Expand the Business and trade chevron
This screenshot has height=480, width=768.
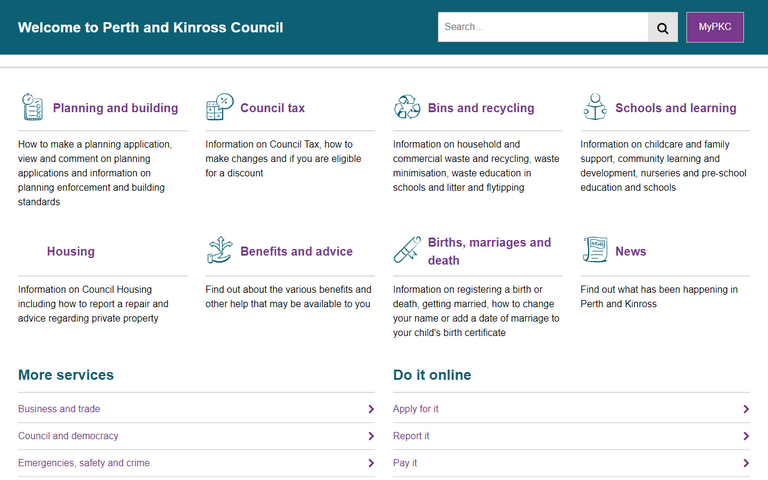click(370, 409)
